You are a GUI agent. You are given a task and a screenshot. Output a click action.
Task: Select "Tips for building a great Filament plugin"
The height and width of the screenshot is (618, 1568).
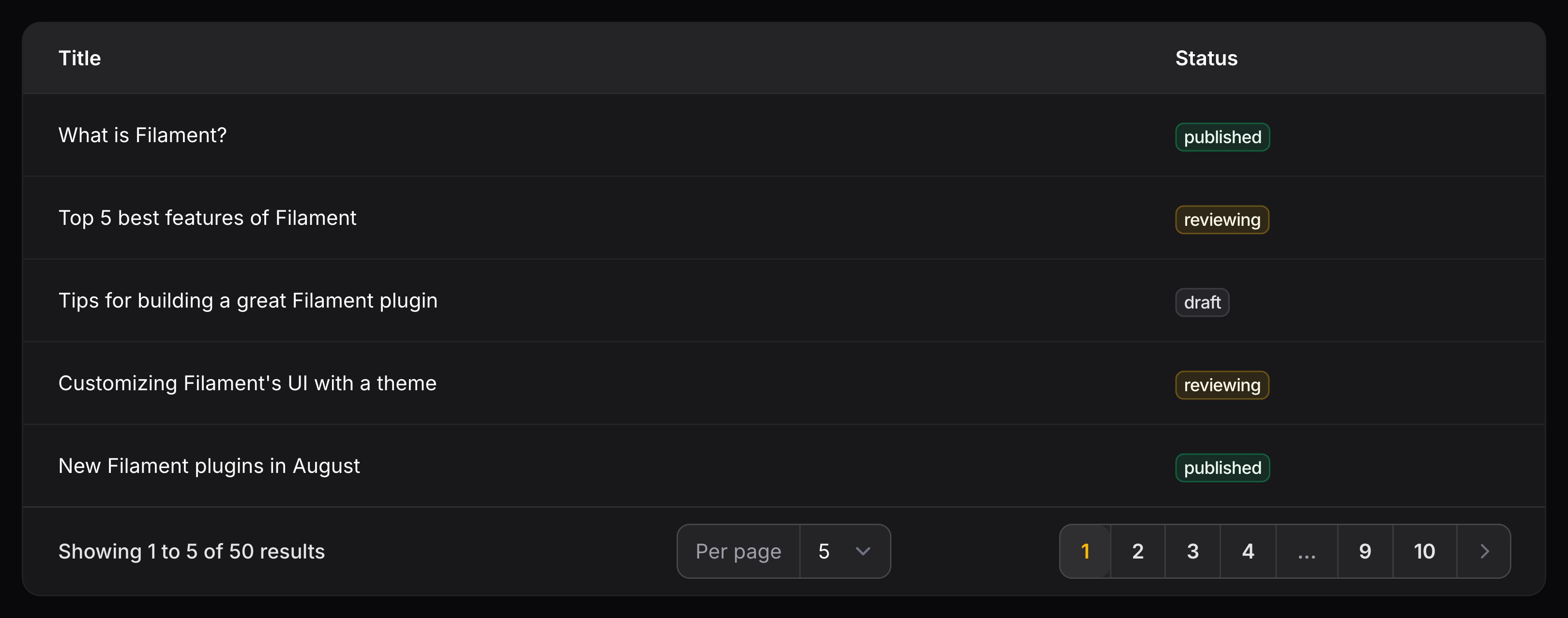248,300
